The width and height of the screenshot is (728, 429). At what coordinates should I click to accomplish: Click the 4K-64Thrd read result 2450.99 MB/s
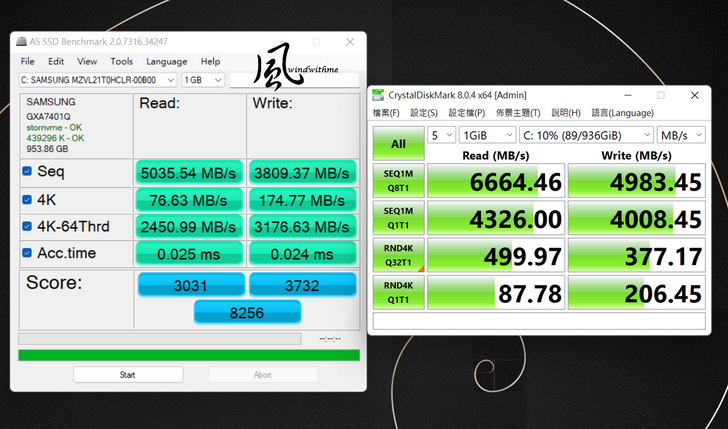point(188,227)
